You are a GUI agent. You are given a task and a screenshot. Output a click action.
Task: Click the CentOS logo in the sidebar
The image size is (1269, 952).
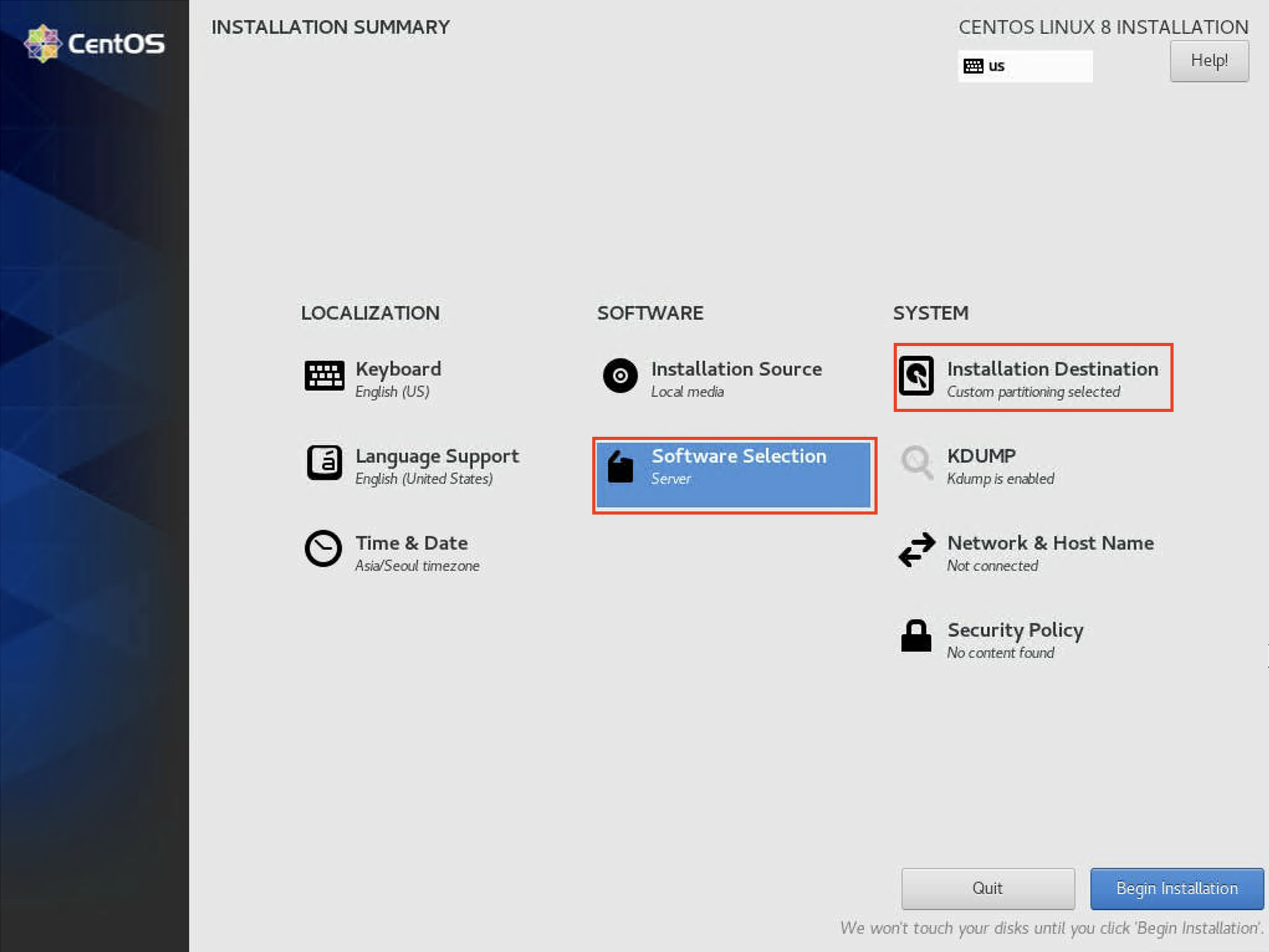click(95, 44)
